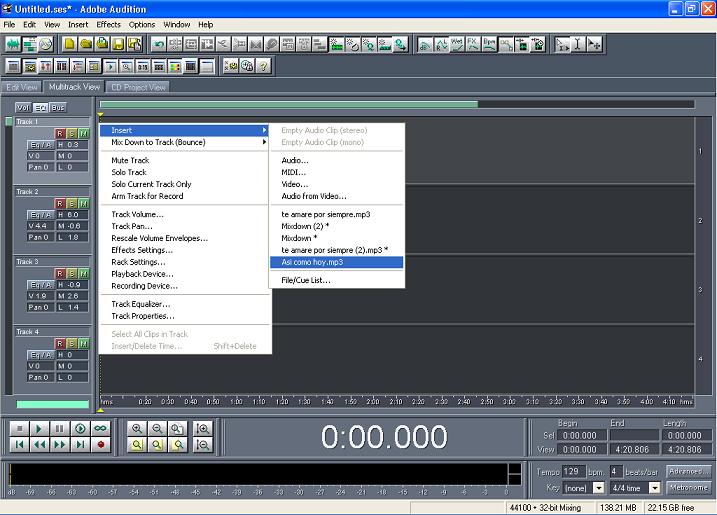This screenshot has width=717, height=515.
Task: Solo Track 1 with S button
Action: click(72, 134)
